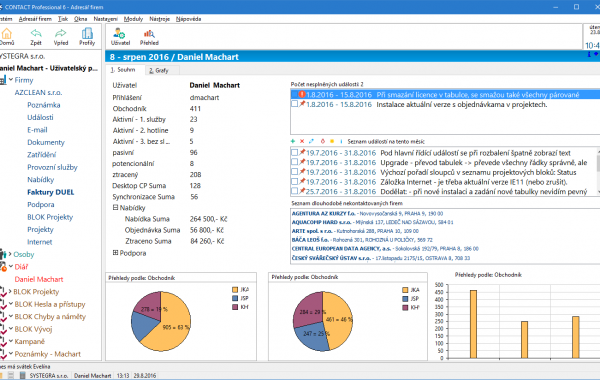Open the Adresář firem menu
This screenshot has height=380, width=600.
(35, 19)
